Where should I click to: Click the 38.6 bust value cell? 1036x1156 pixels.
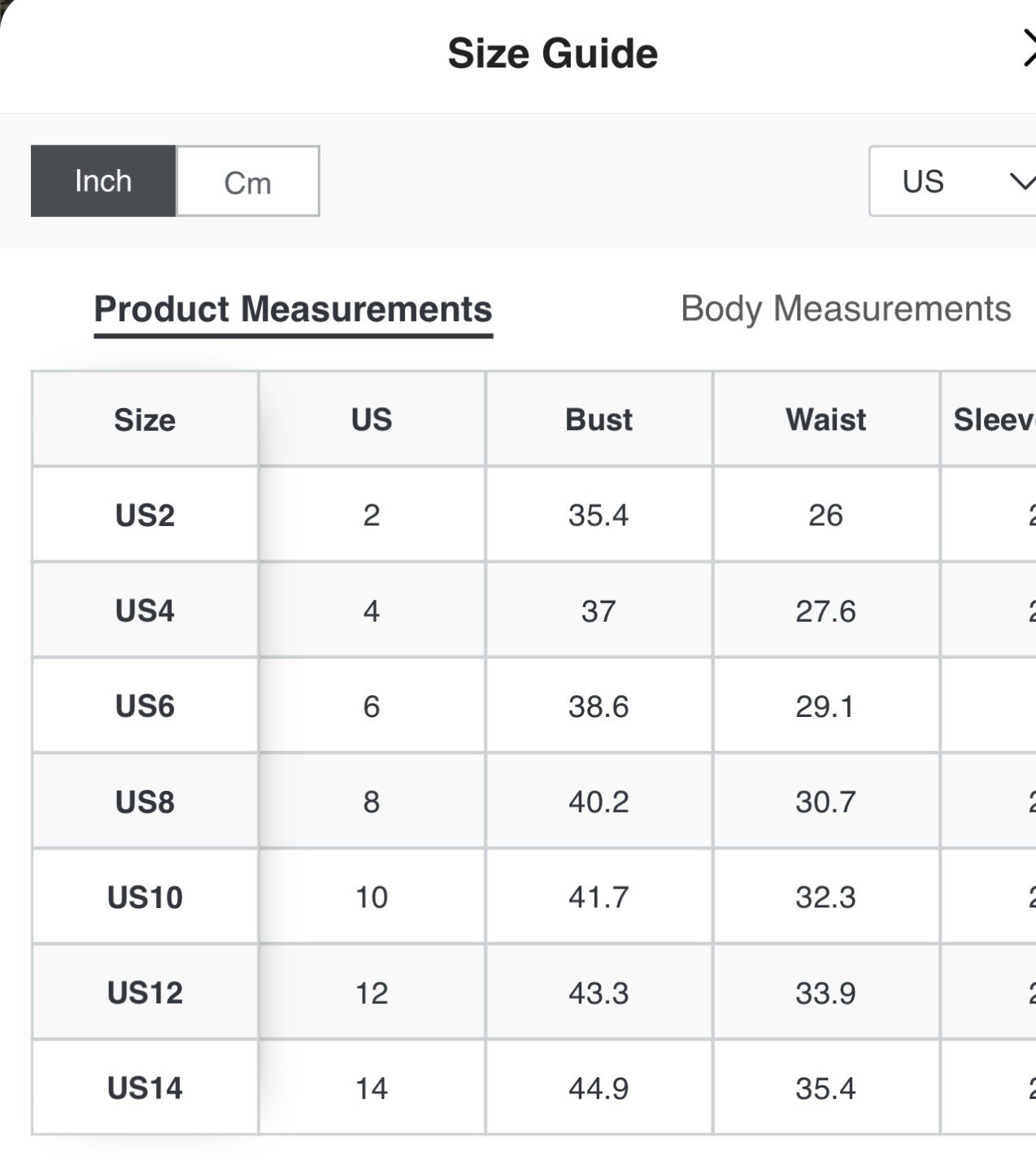[x=599, y=706]
